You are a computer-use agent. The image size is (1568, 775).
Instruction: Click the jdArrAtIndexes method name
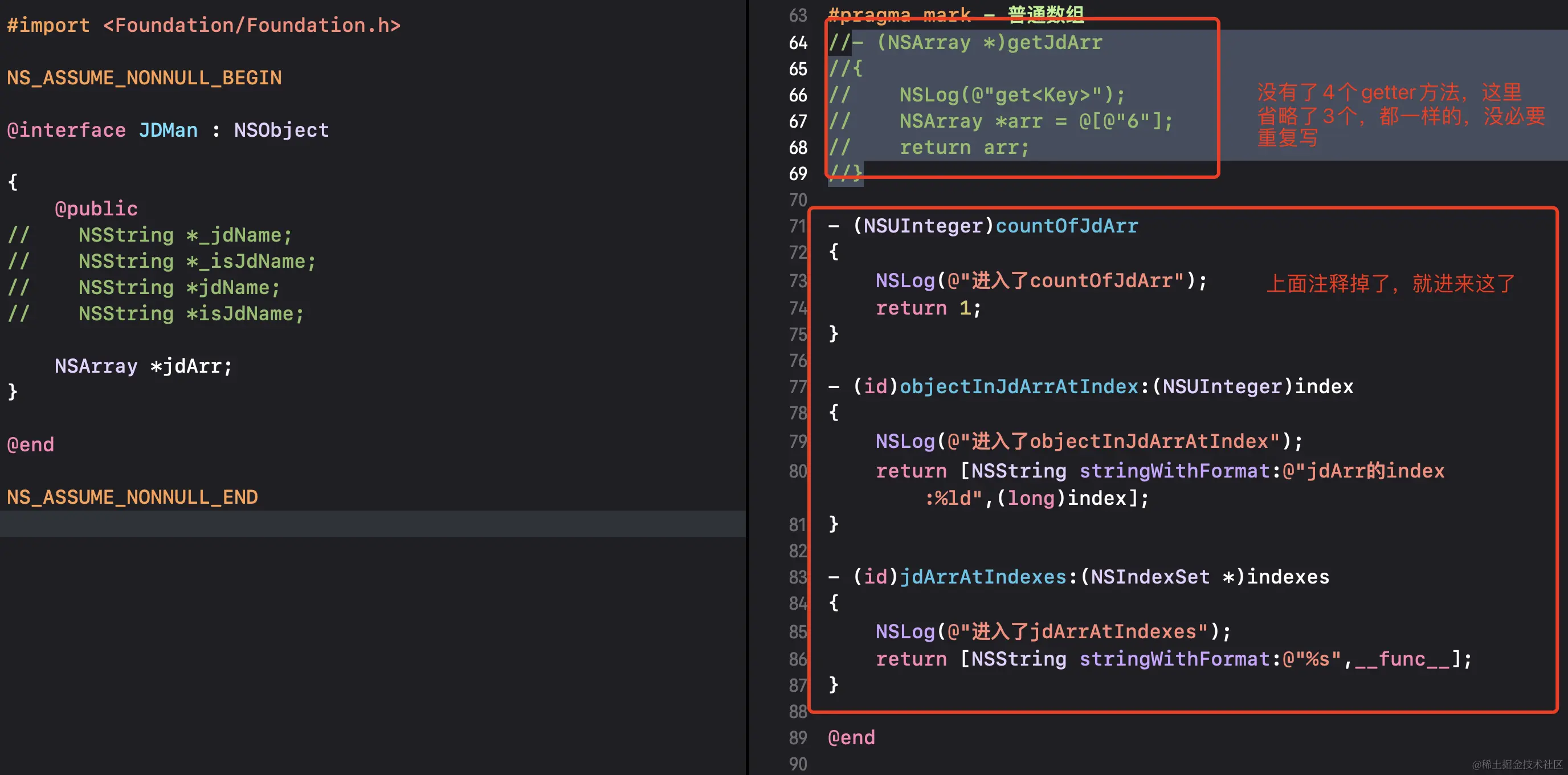pyautogui.click(x=982, y=577)
